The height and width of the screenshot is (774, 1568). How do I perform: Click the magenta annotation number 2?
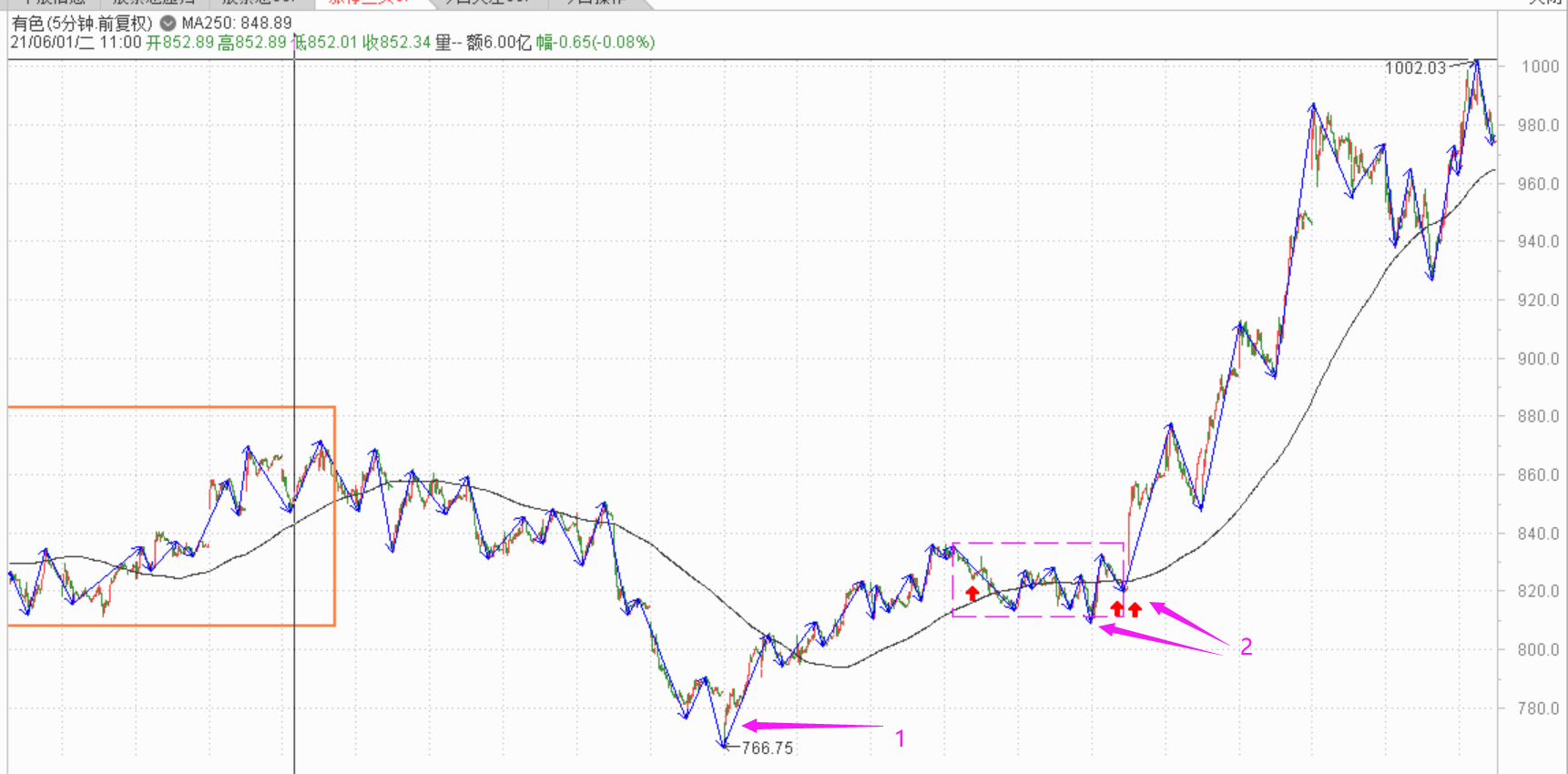(1246, 647)
